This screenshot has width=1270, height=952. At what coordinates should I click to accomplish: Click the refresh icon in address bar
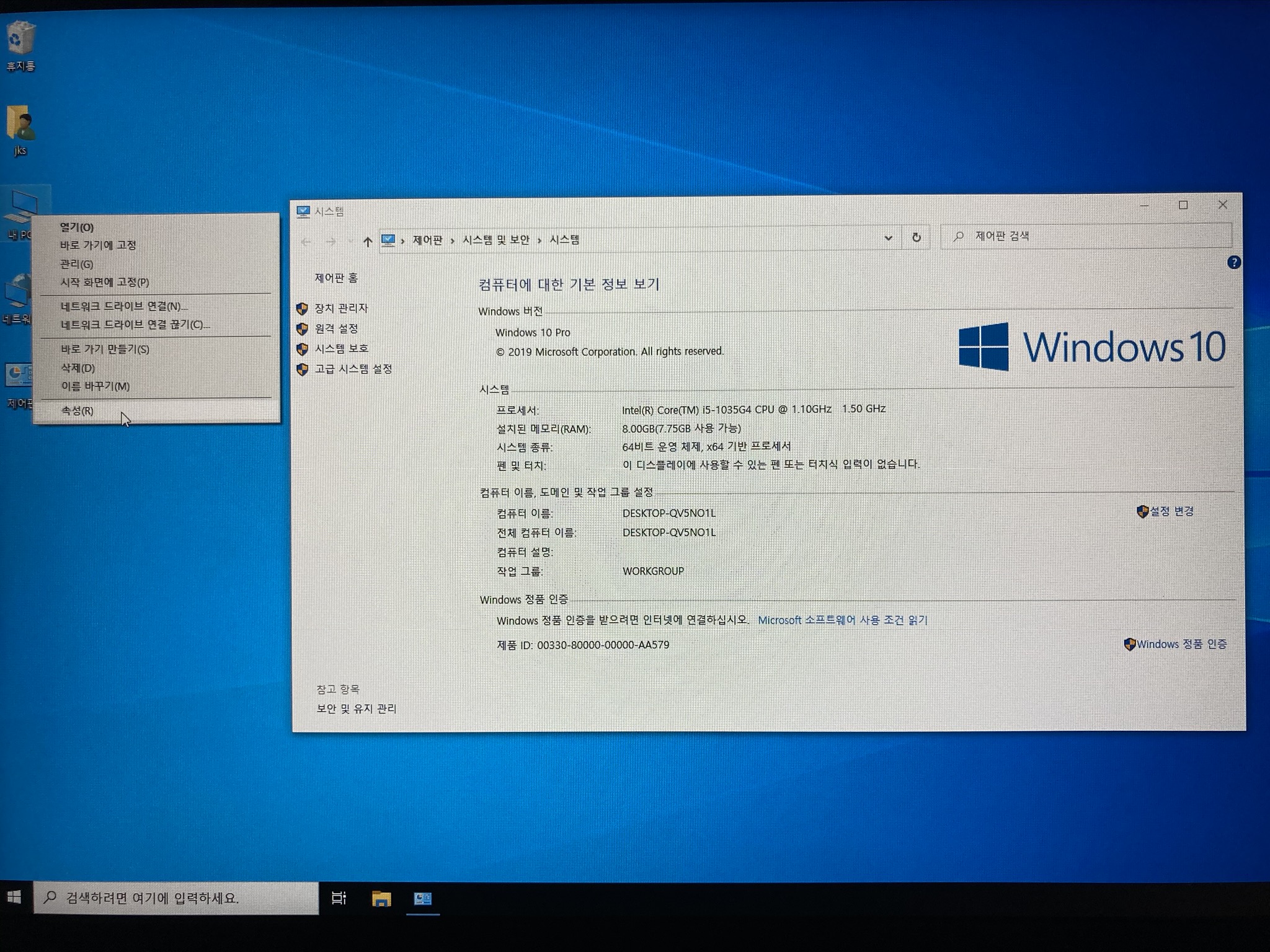pos(916,238)
